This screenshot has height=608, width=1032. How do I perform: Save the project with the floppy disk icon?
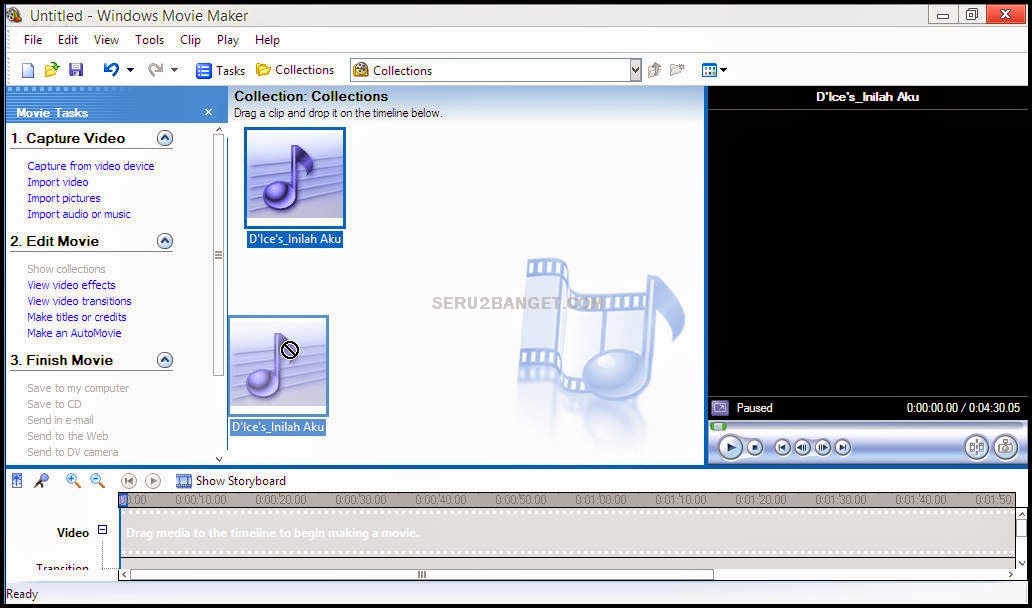pyautogui.click(x=76, y=70)
